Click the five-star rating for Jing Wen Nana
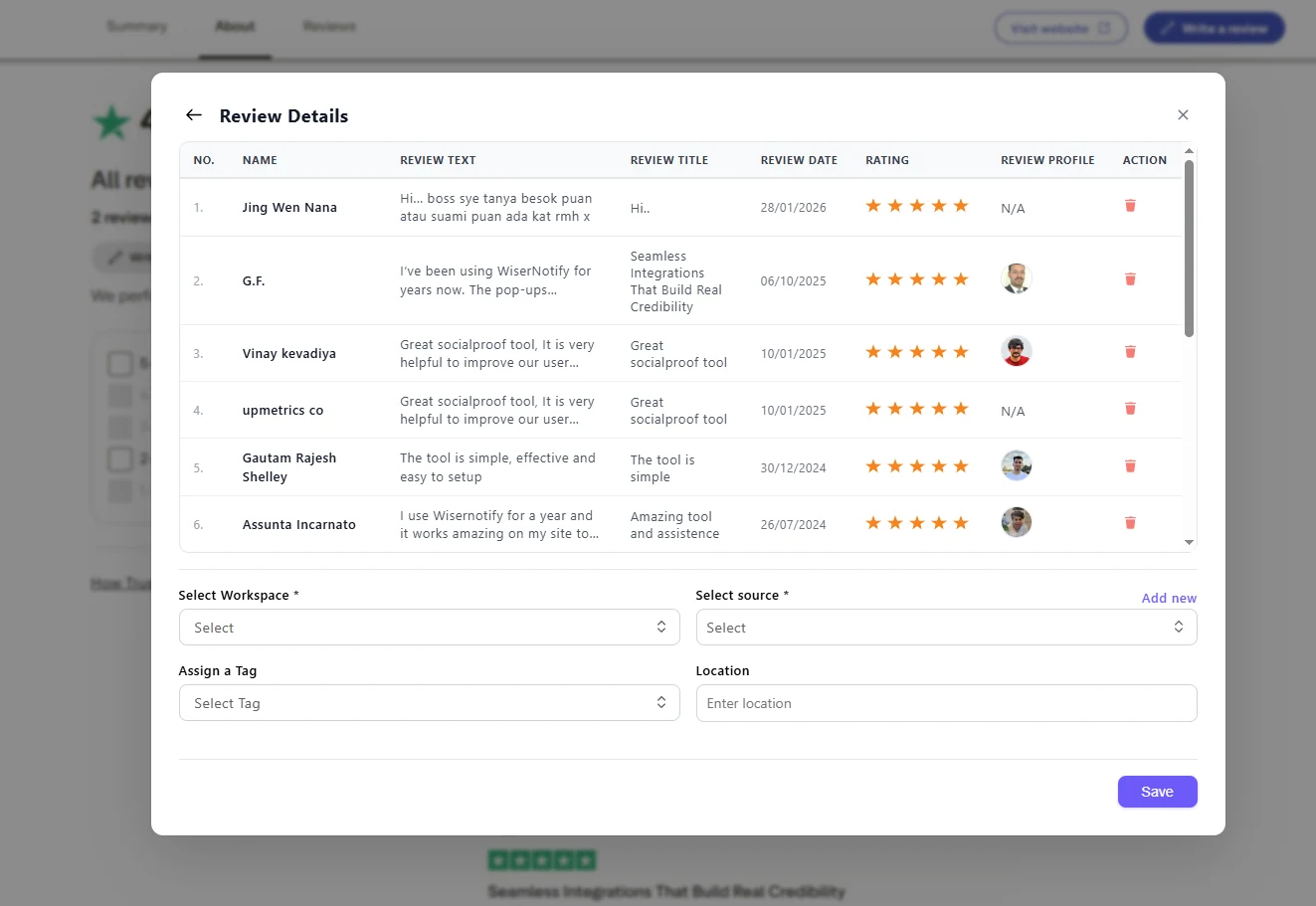 point(917,206)
